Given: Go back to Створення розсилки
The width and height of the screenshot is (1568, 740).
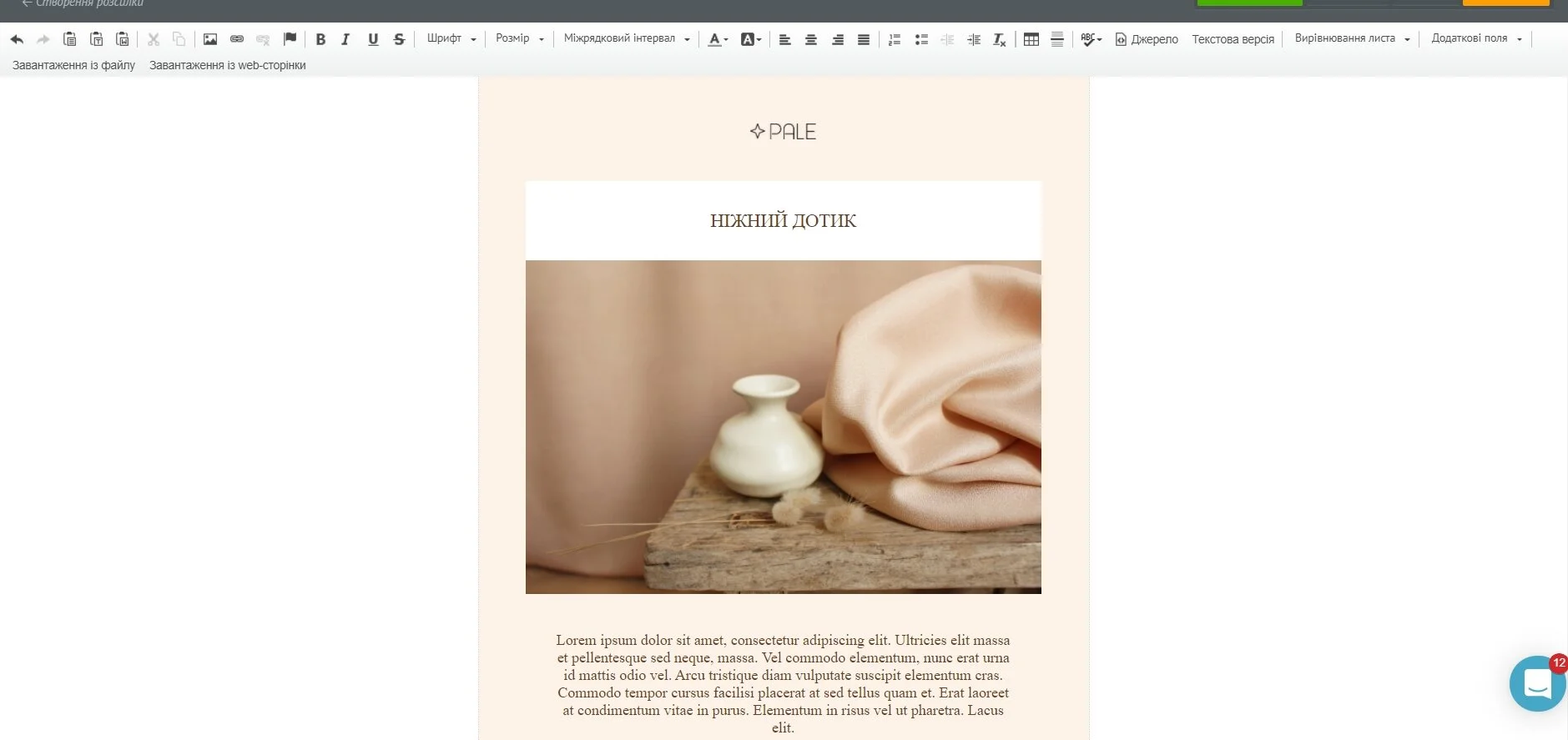Looking at the screenshot, I should [x=83, y=4].
